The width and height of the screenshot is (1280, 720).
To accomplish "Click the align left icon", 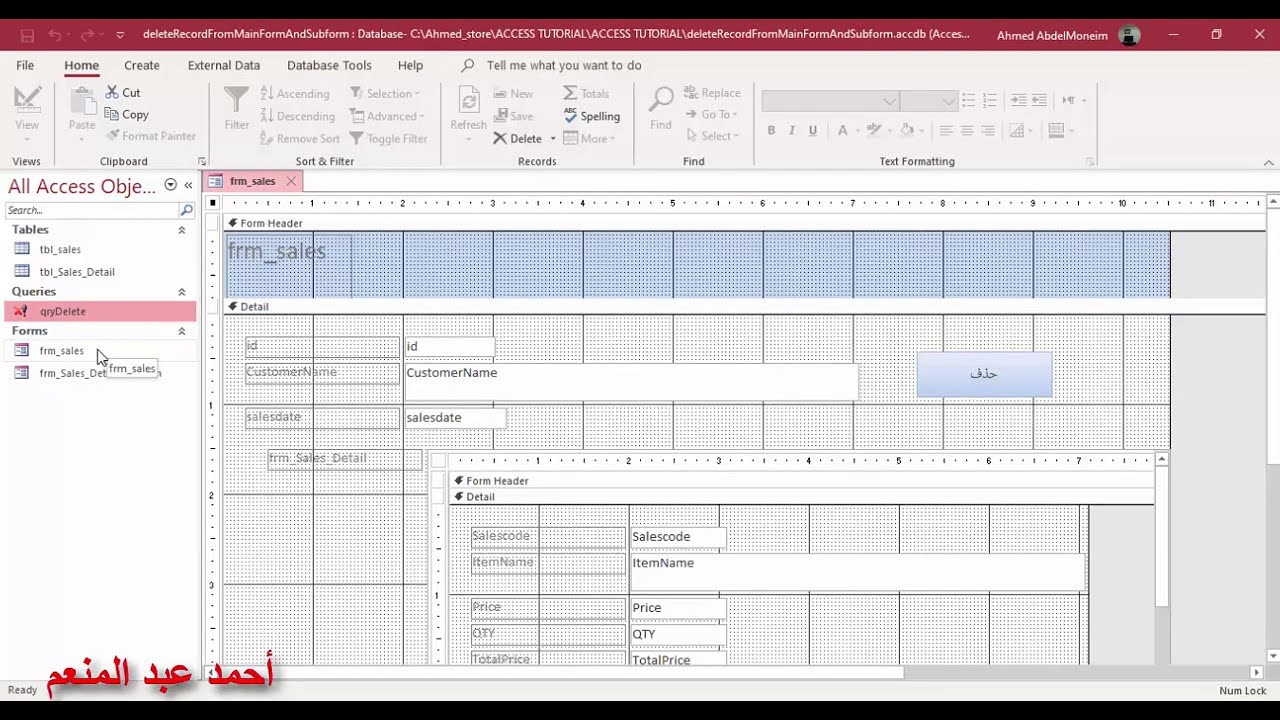I will pos(946,130).
